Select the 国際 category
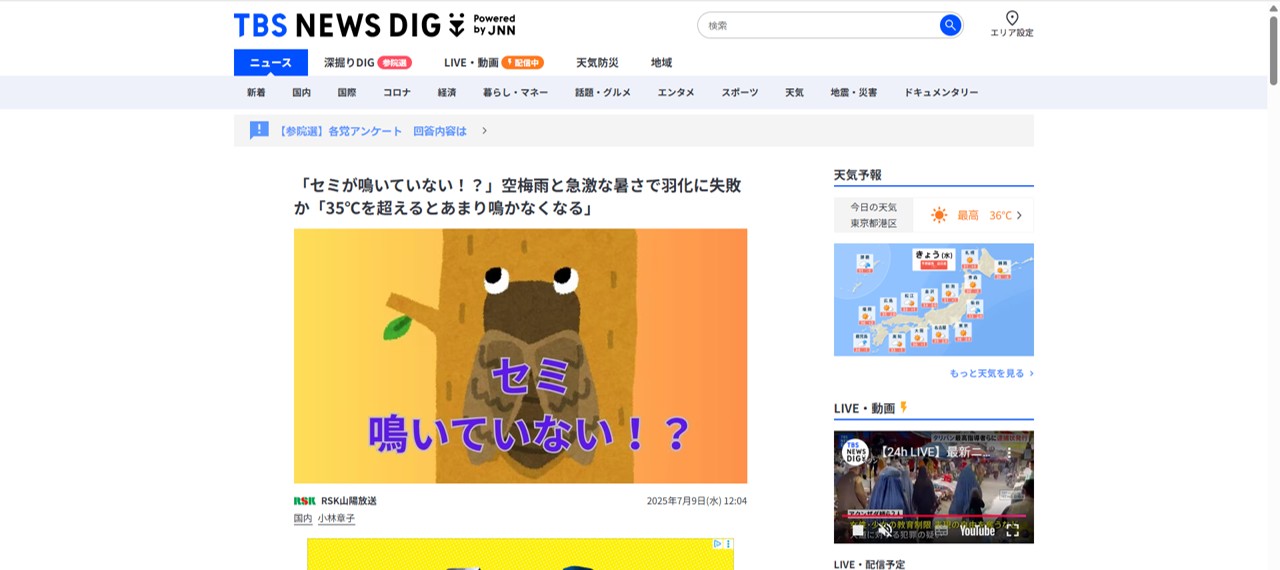 [x=346, y=92]
